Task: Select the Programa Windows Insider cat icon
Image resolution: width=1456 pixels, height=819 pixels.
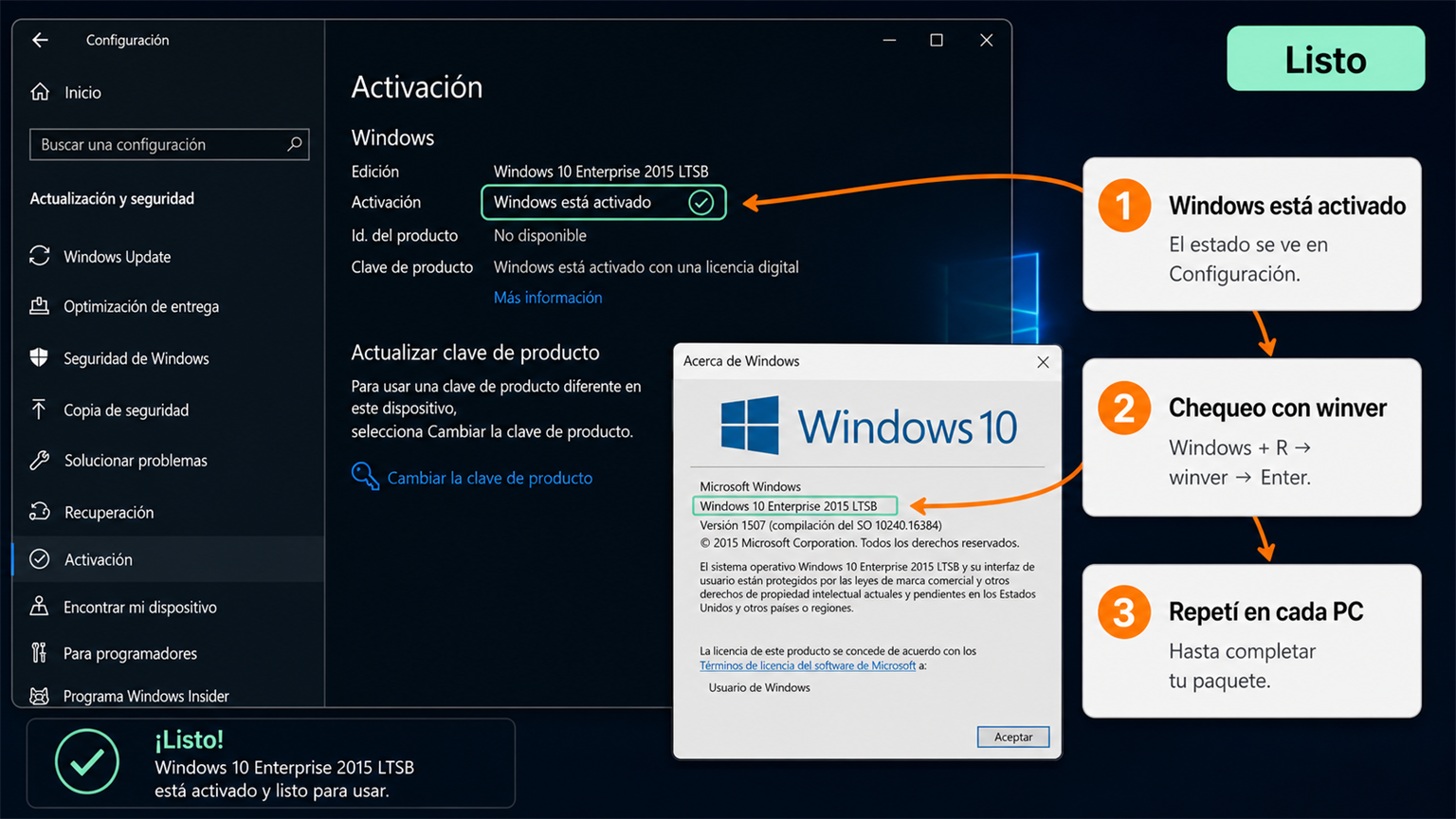Action: point(39,696)
